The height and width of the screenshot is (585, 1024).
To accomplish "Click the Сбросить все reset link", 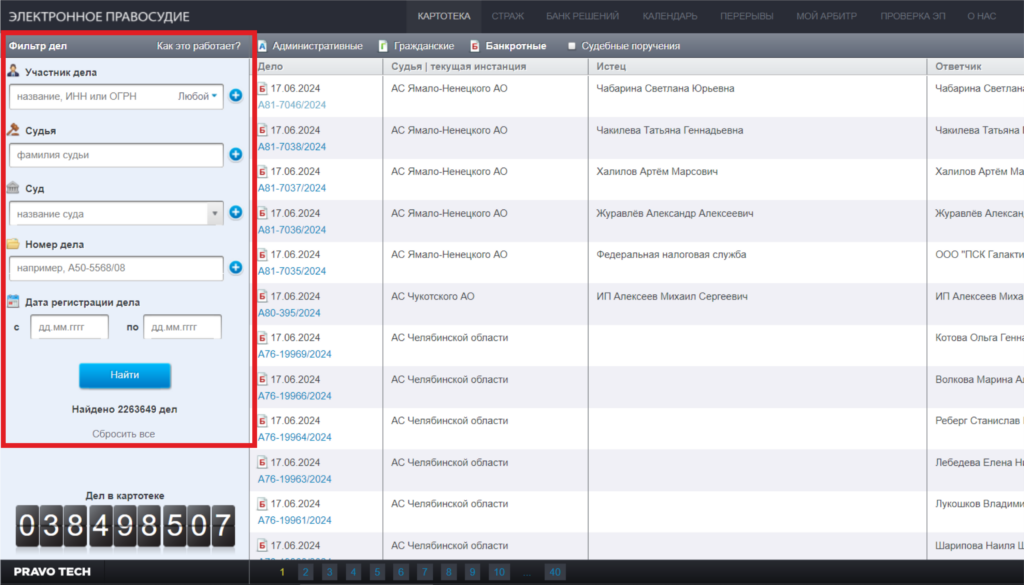I will (x=123, y=434).
